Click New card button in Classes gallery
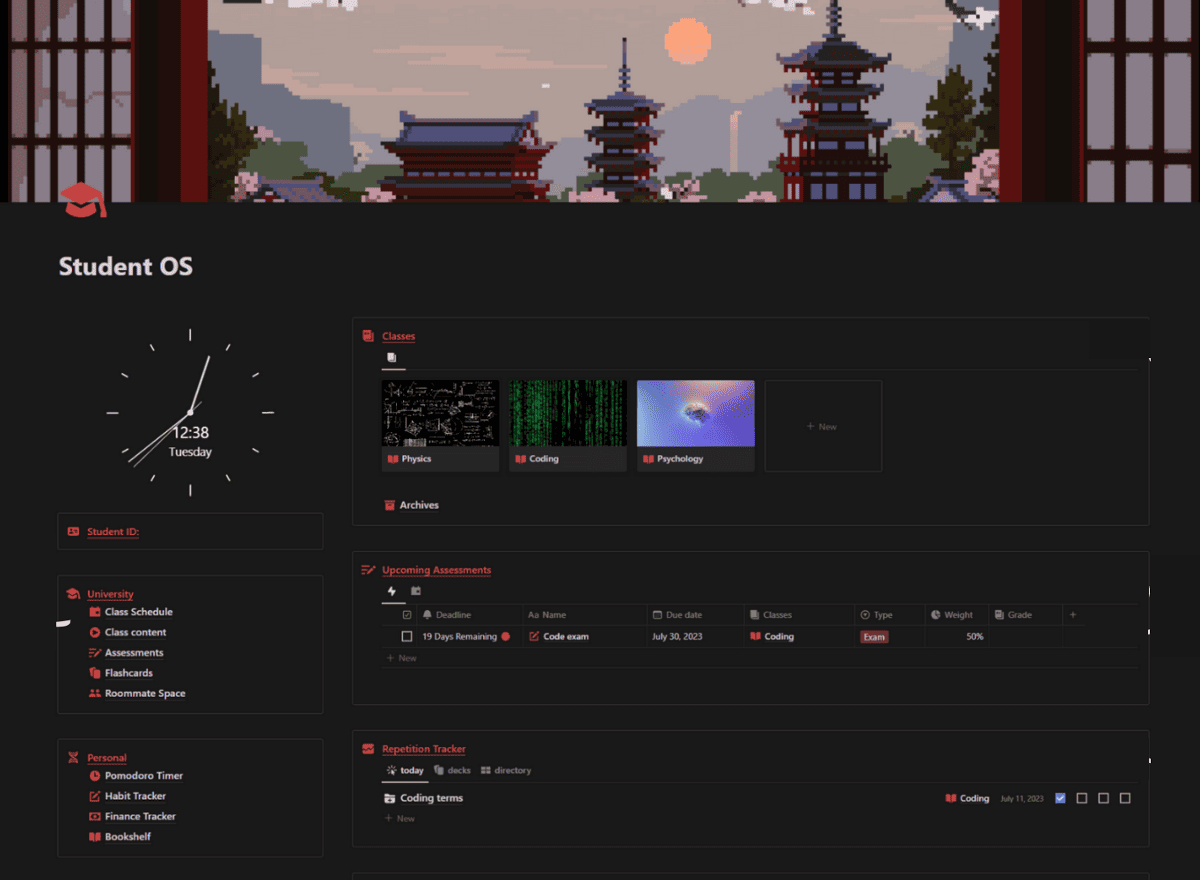Screen dimensions: 1200x880 pyautogui.click(x=823, y=426)
